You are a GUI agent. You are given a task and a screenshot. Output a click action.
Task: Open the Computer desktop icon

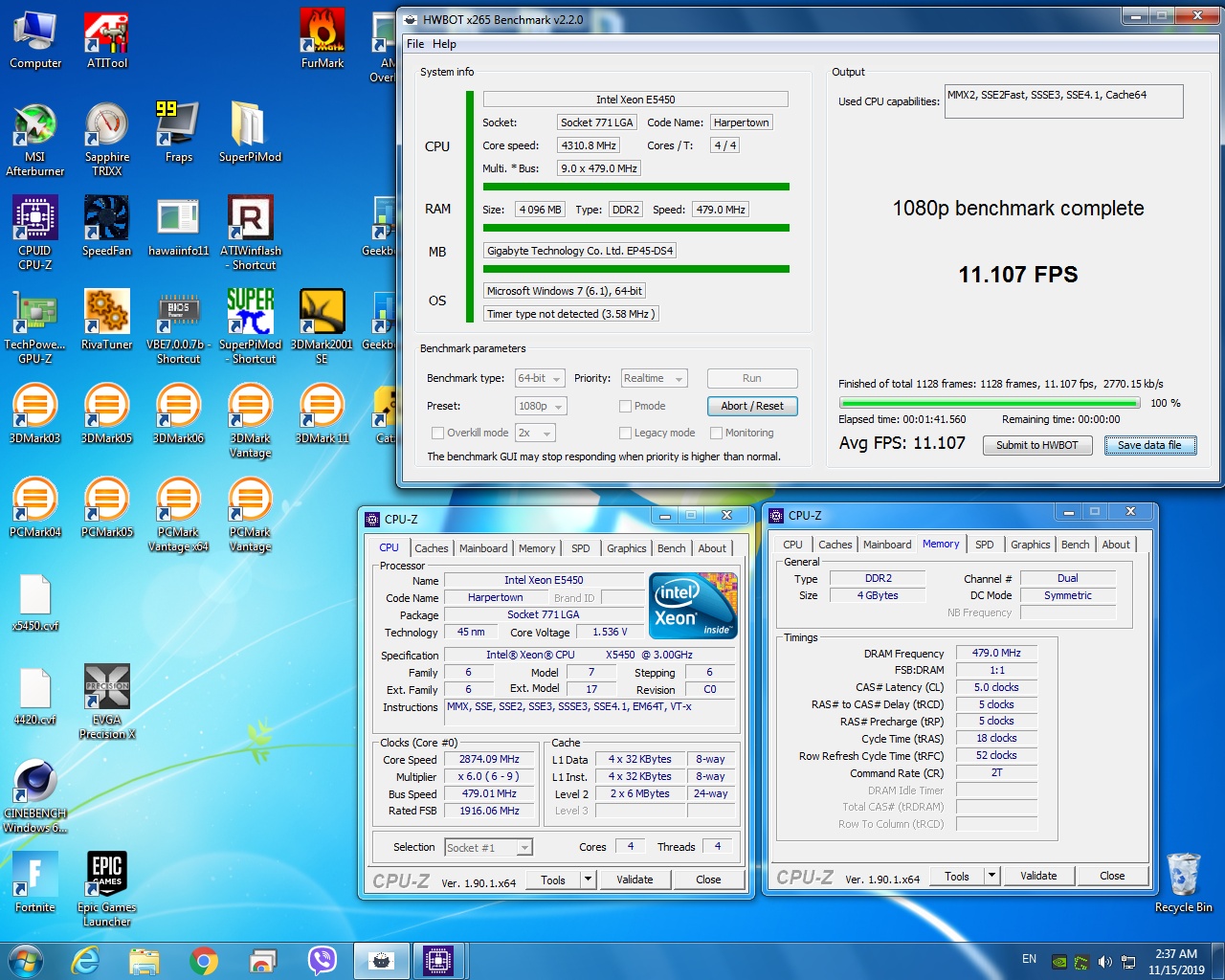click(x=35, y=40)
